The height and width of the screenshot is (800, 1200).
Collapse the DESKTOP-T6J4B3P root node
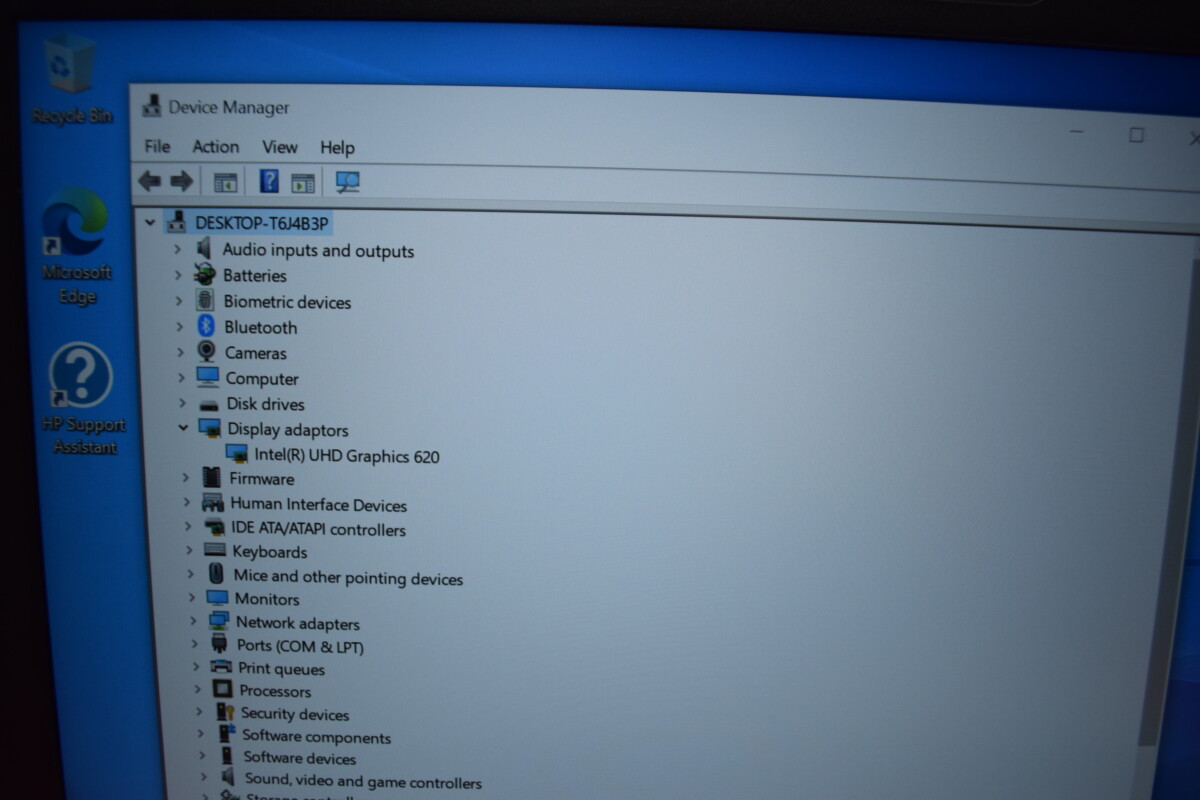150,222
